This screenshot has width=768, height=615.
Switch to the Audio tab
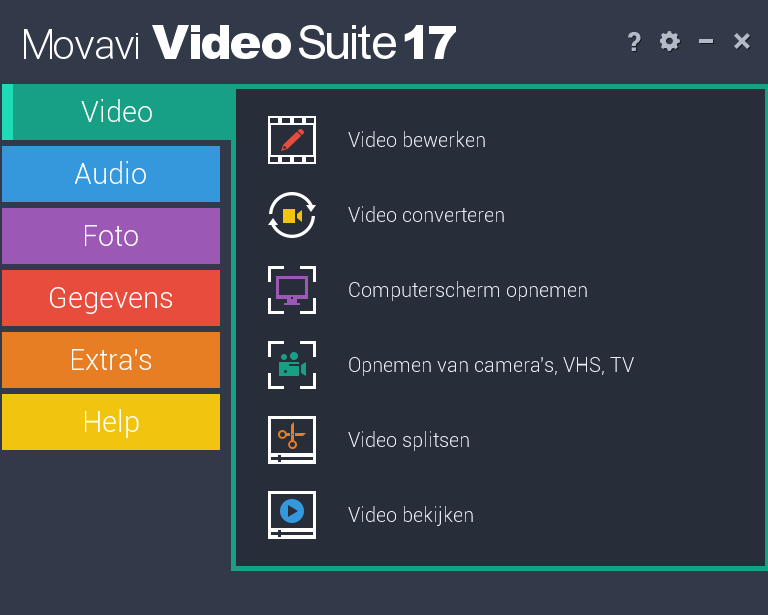[x=111, y=174]
